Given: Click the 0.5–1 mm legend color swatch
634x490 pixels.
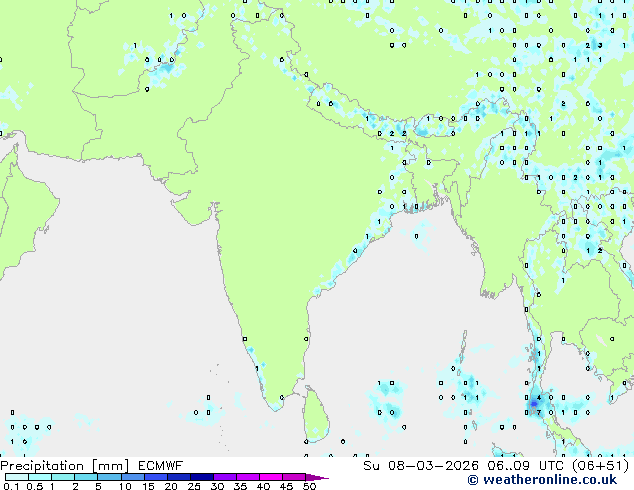Looking at the screenshot, I should (x=40, y=477).
